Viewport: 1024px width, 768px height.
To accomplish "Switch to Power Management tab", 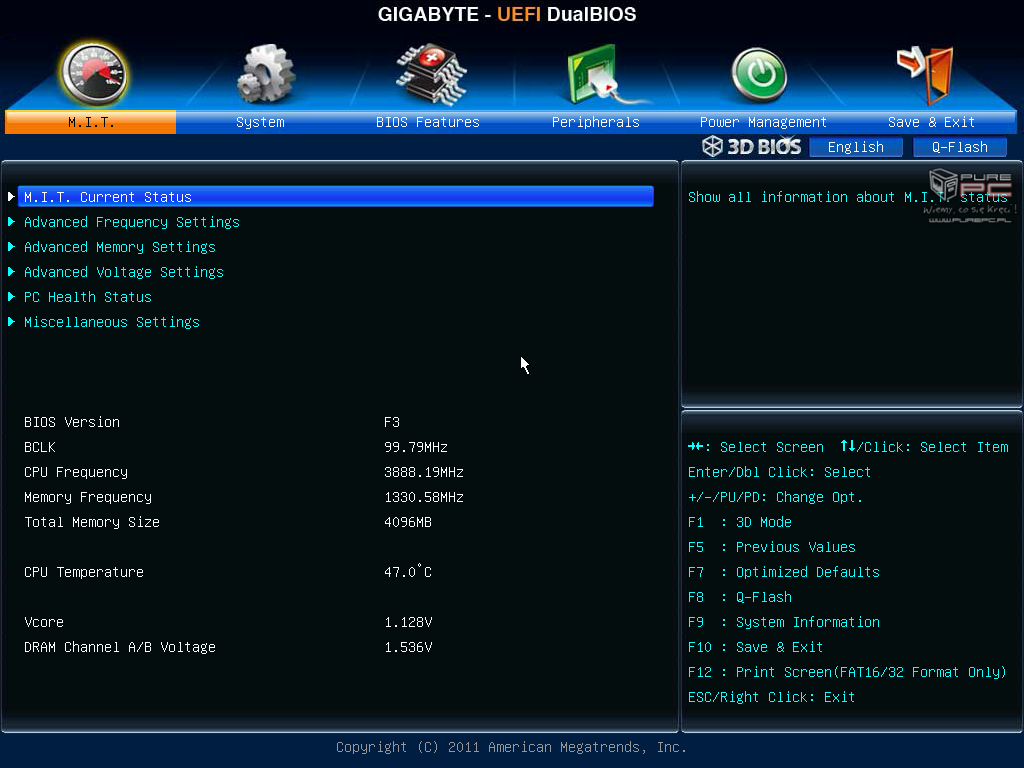I will tap(763, 122).
